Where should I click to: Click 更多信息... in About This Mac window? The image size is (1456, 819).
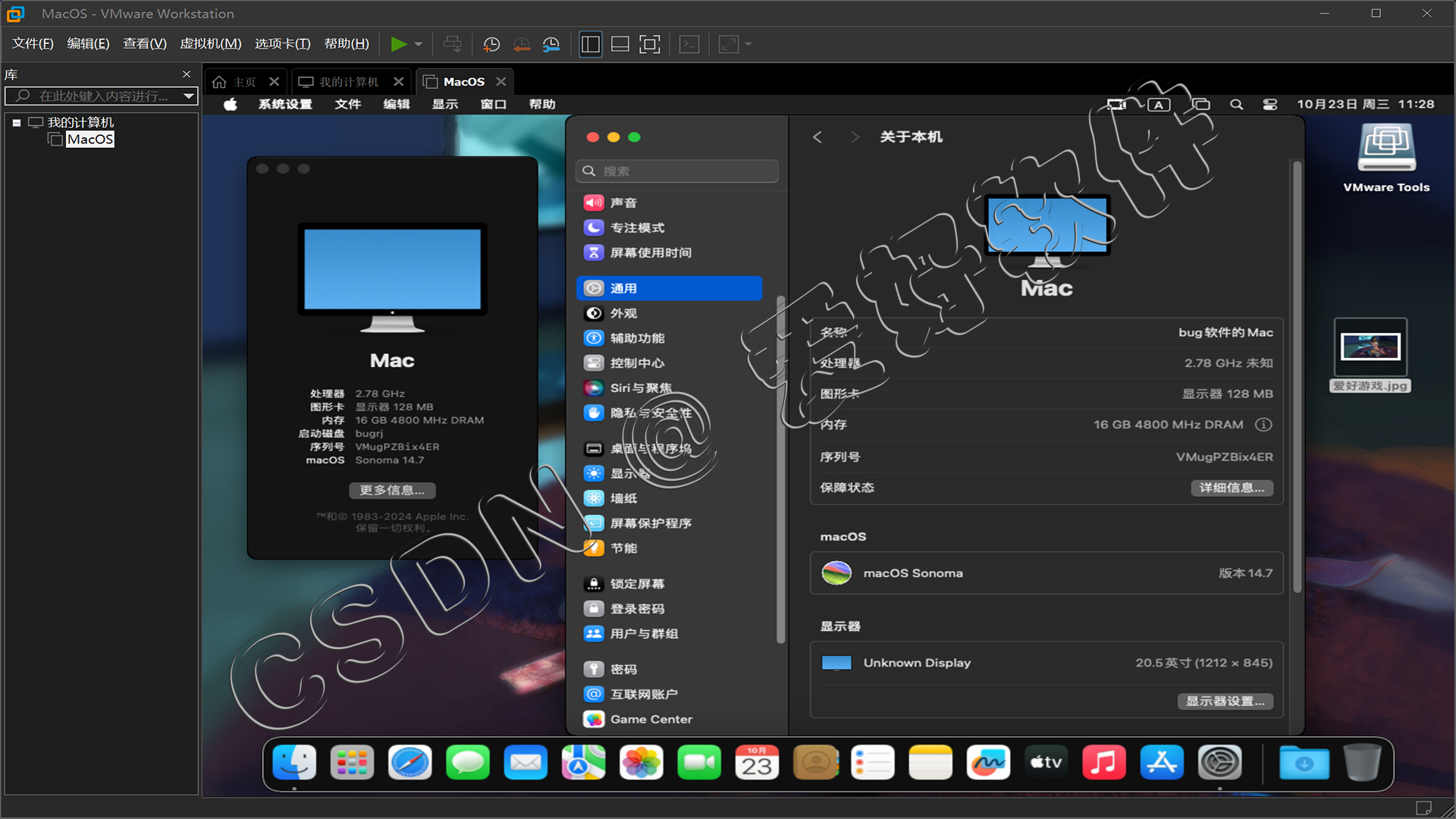(392, 491)
